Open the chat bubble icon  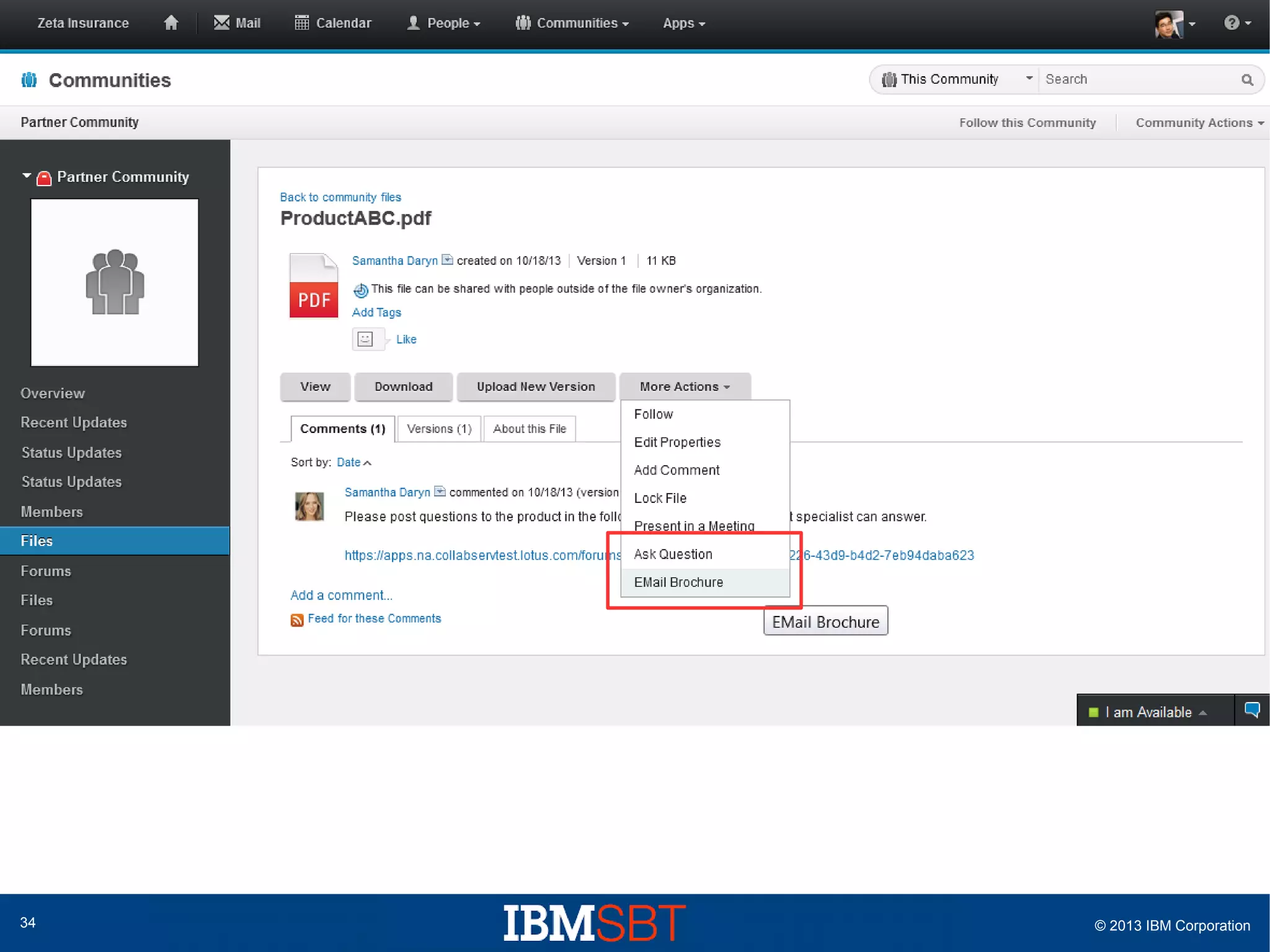1252,710
